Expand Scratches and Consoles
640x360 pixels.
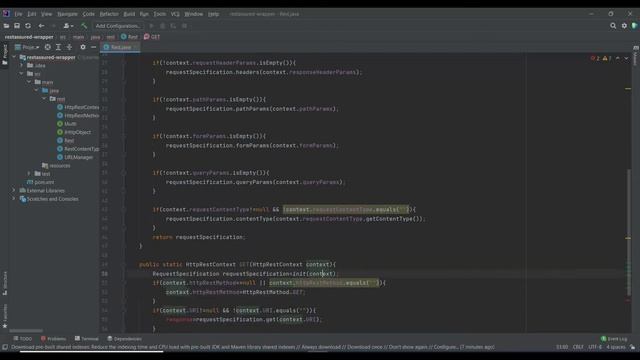pyautogui.click(x=14, y=199)
